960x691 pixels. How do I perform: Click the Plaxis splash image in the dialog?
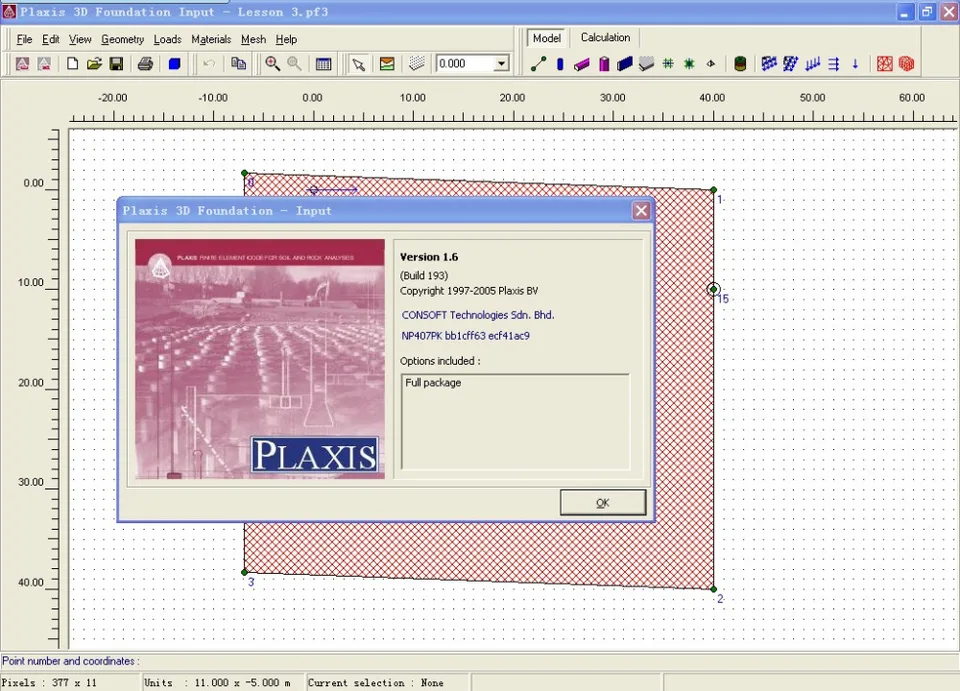pos(260,359)
